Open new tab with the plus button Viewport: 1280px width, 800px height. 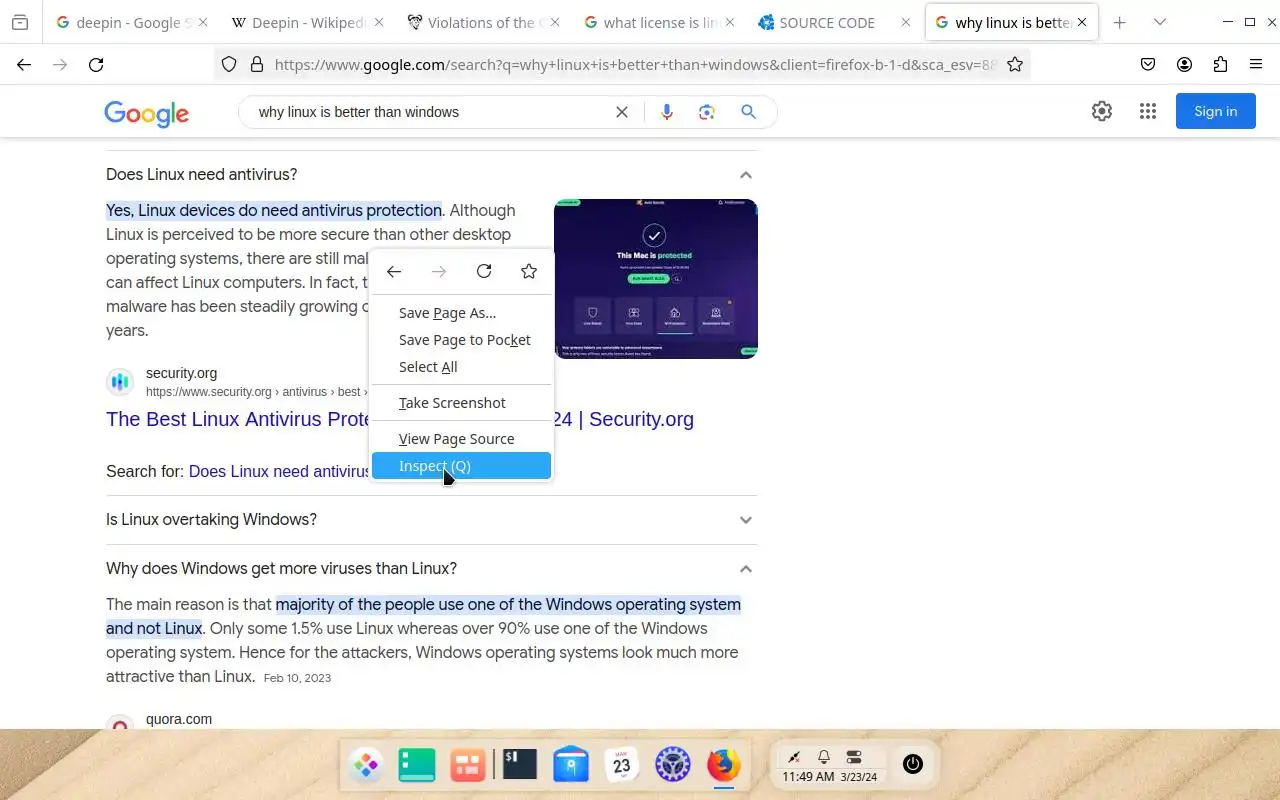(x=1120, y=22)
